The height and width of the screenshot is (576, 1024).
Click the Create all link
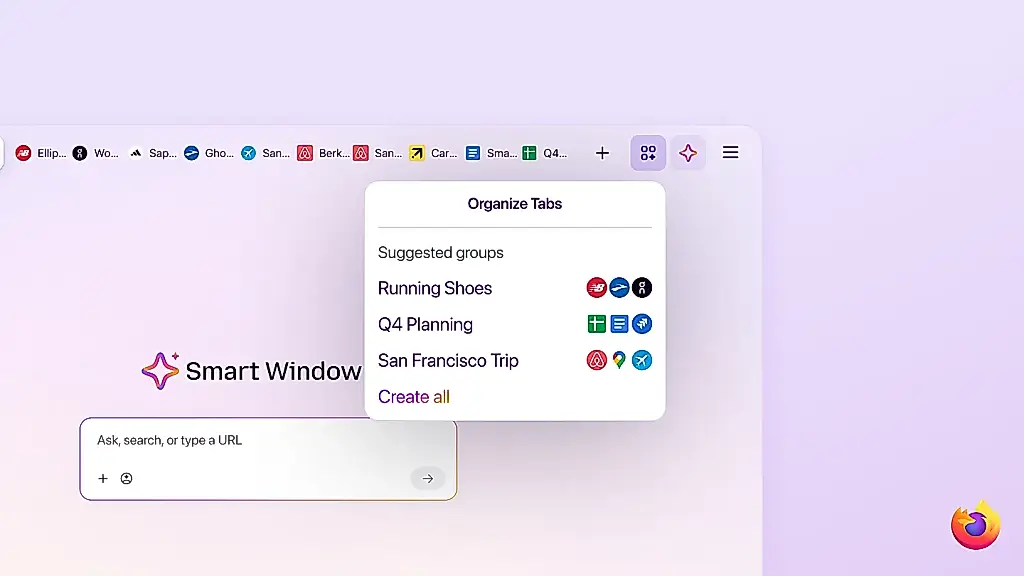[413, 396]
